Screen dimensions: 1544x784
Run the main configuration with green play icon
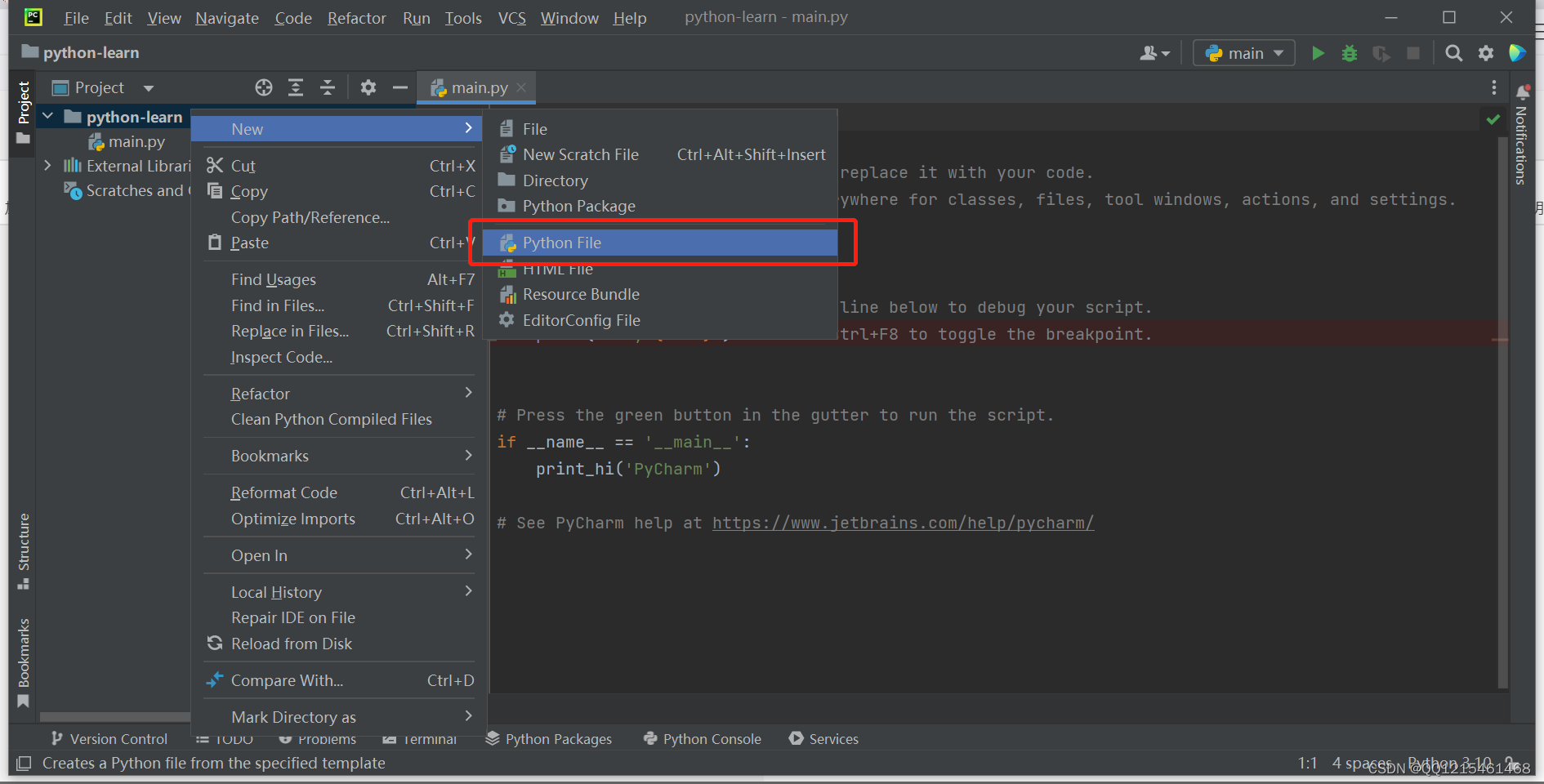pyautogui.click(x=1318, y=53)
